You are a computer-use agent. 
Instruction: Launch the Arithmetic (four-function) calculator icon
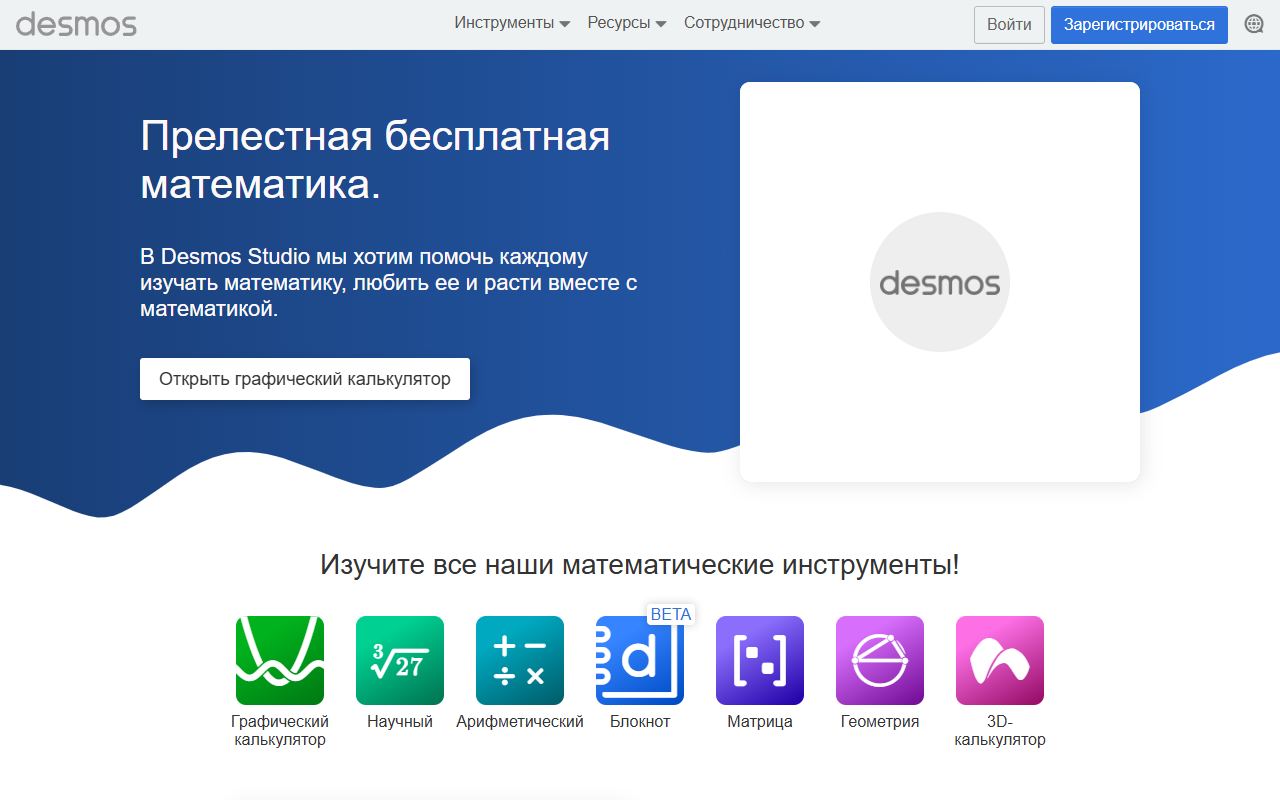520,660
